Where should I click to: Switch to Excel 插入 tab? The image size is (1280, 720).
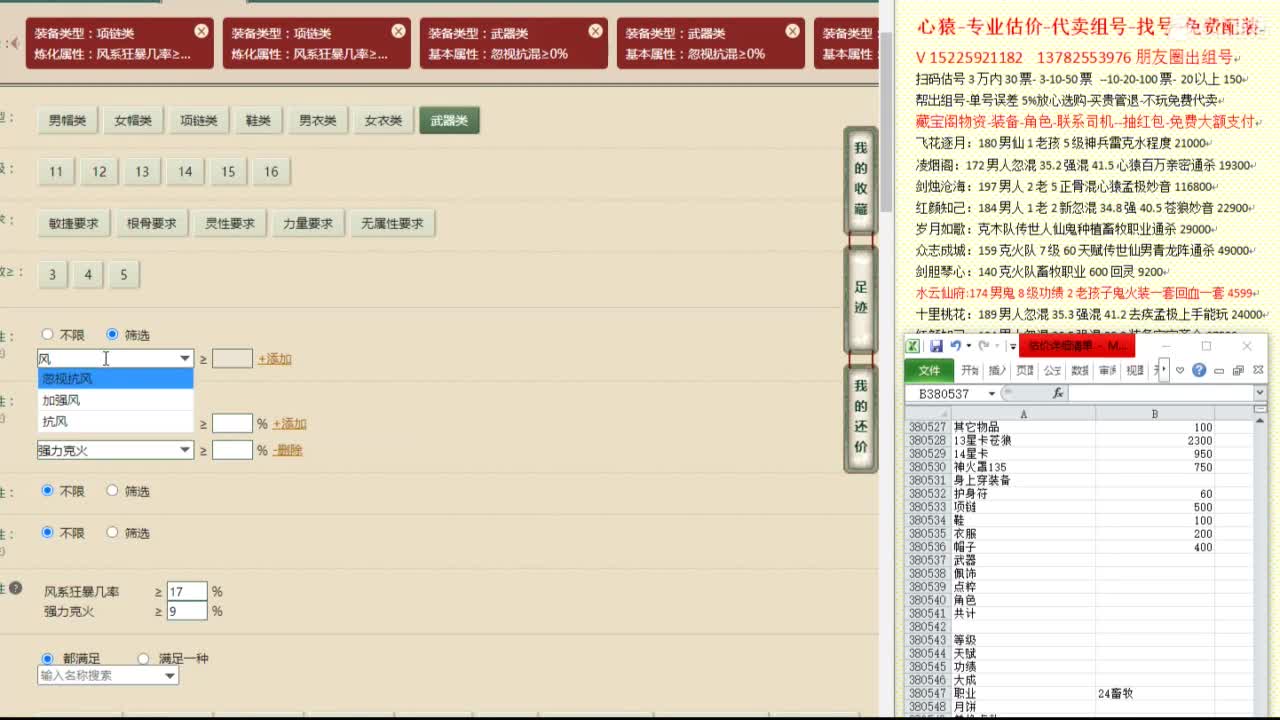point(998,370)
